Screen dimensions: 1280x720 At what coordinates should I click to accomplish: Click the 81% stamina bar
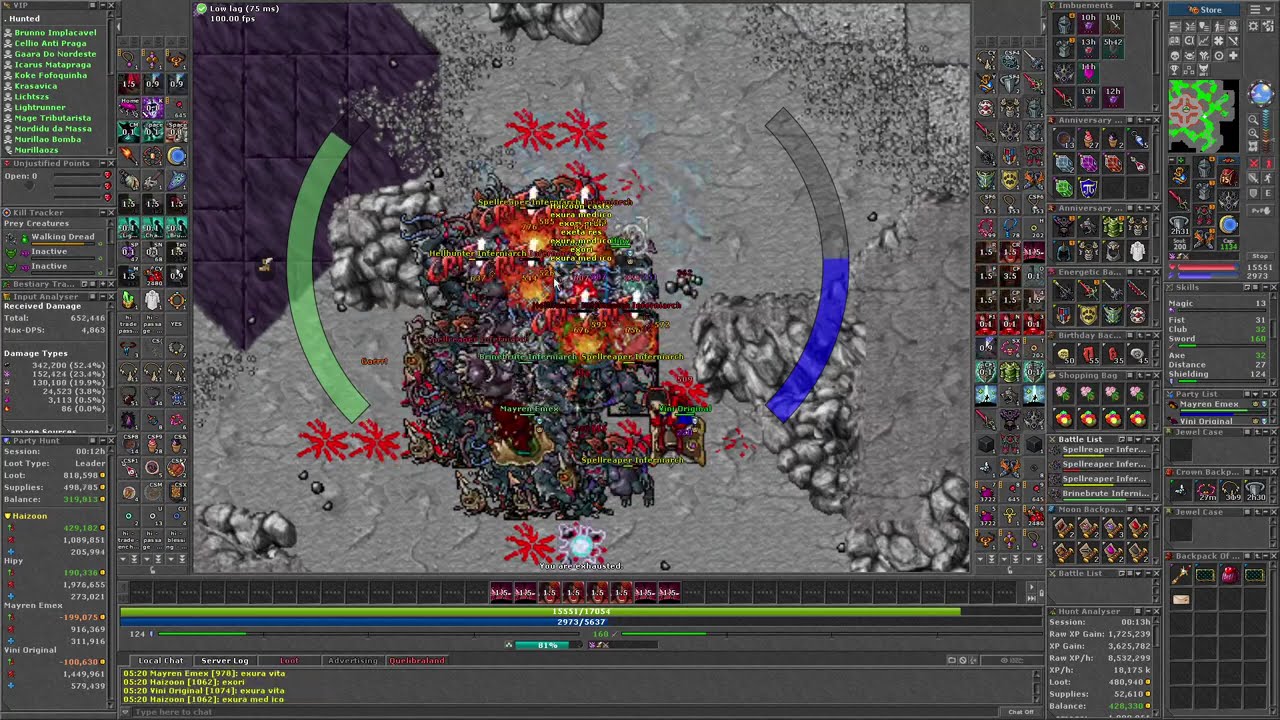549,645
